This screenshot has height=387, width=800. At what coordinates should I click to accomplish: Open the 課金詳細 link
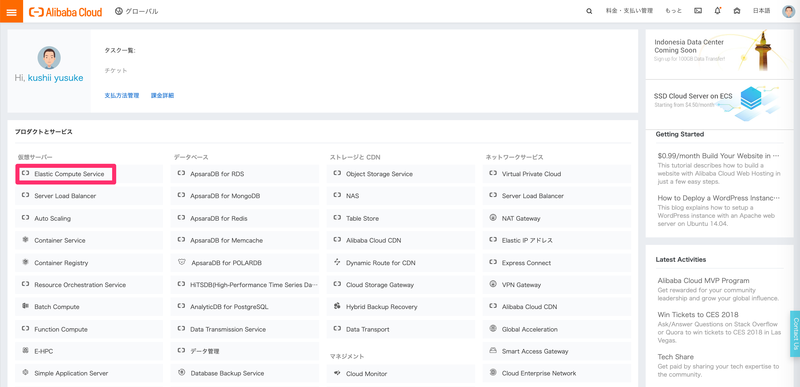pyautogui.click(x=162, y=95)
